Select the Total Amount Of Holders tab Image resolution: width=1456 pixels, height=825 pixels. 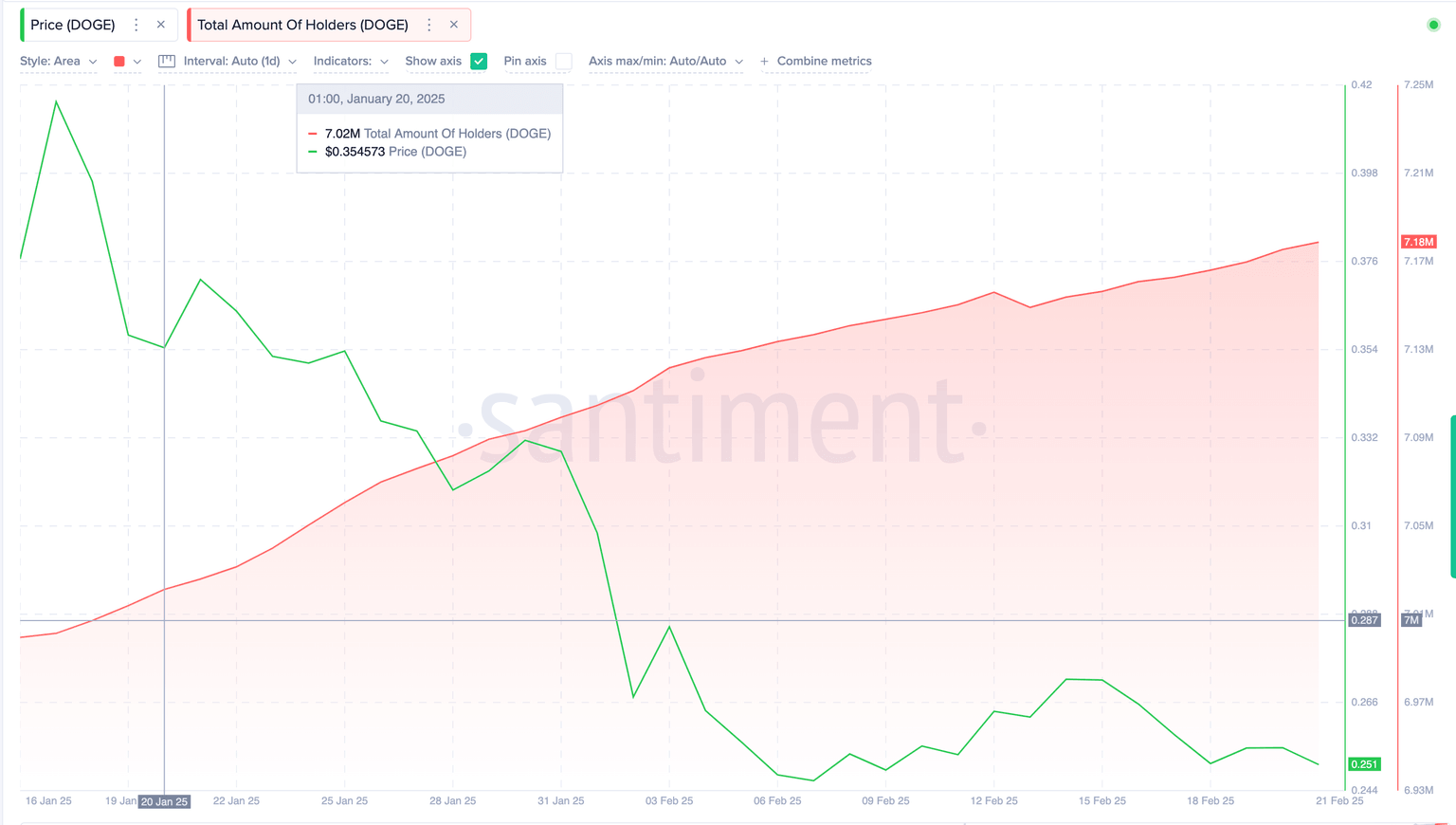tap(302, 25)
